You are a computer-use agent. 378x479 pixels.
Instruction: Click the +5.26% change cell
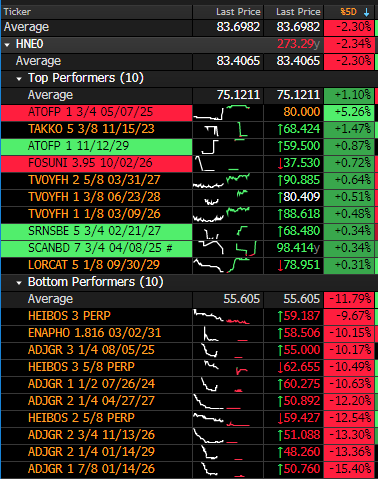click(349, 112)
